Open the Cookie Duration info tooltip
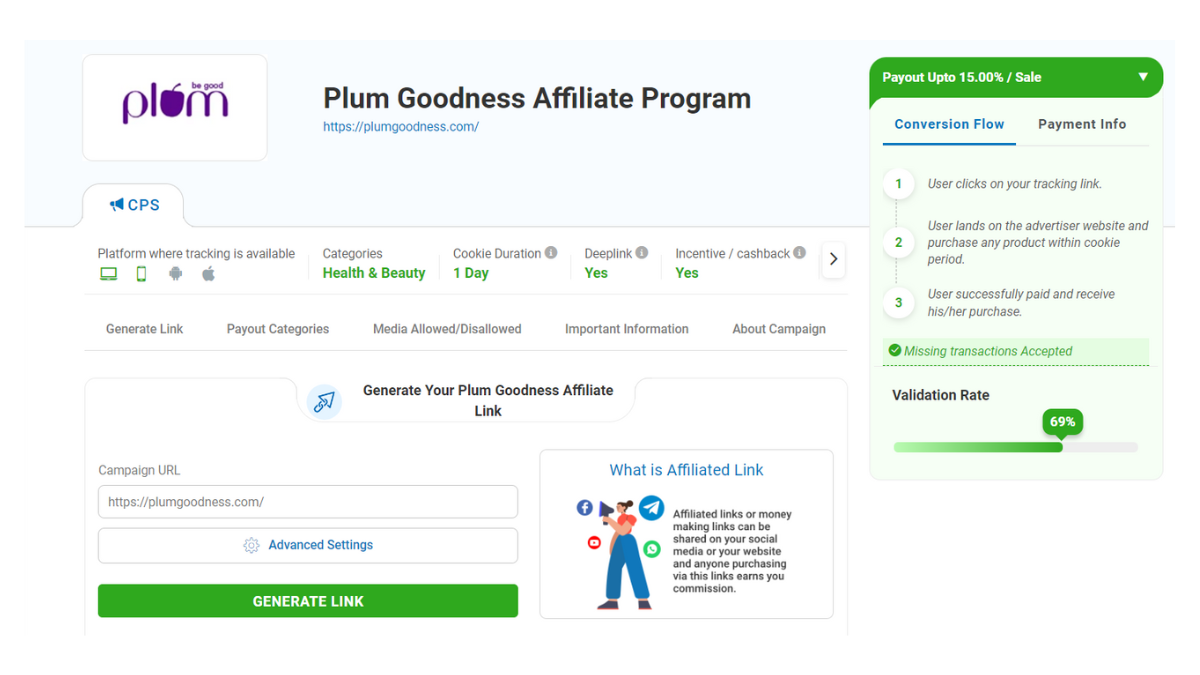The width and height of the screenshot is (1200, 675). (x=552, y=252)
